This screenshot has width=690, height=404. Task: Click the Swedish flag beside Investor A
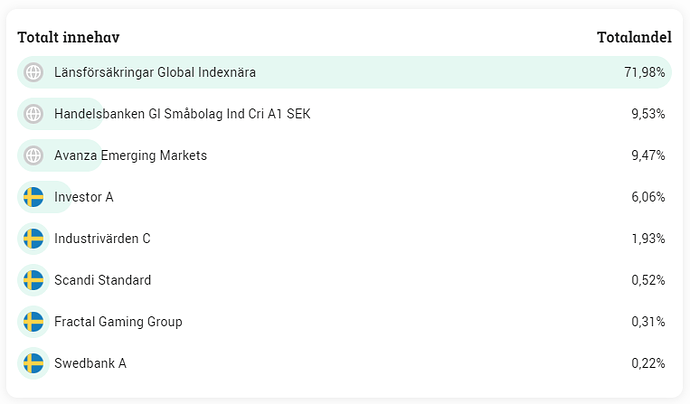(x=33, y=197)
